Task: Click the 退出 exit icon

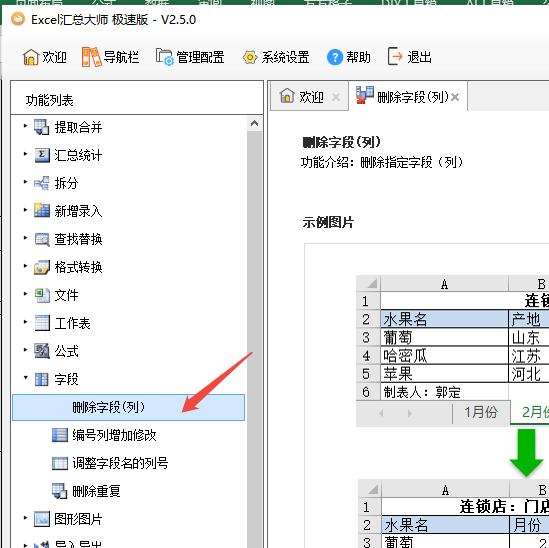Action: (396, 56)
